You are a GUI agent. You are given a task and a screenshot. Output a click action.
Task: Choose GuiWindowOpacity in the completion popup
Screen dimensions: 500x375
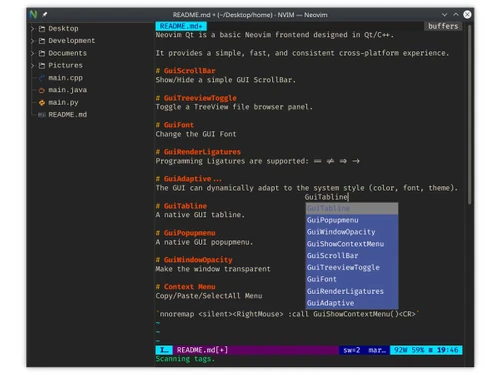coord(352,232)
